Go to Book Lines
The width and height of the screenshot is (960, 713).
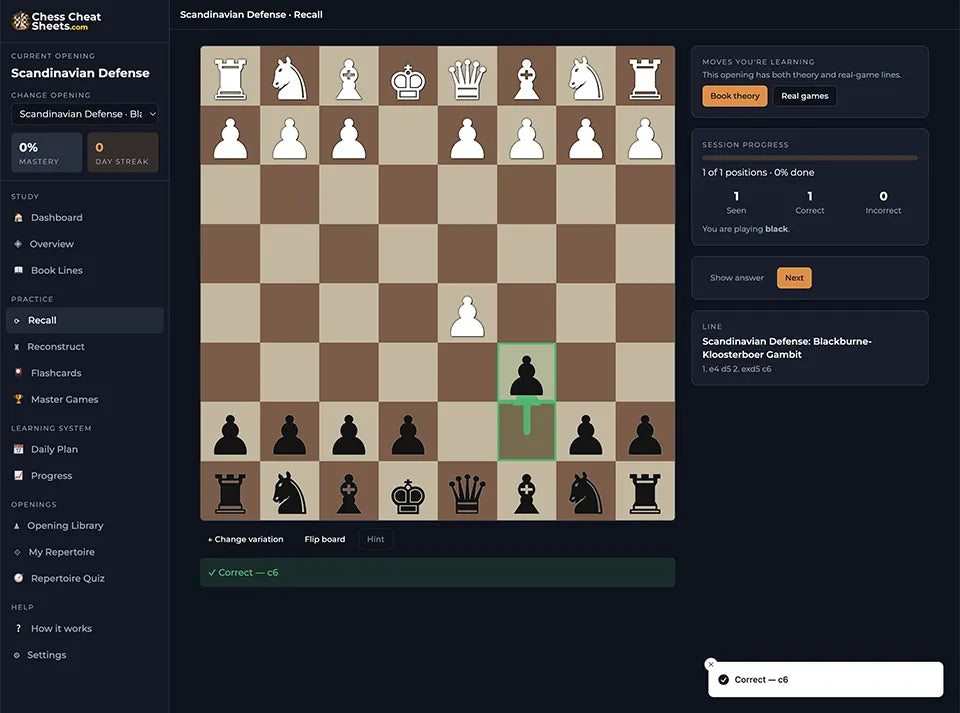pos(84,270)
